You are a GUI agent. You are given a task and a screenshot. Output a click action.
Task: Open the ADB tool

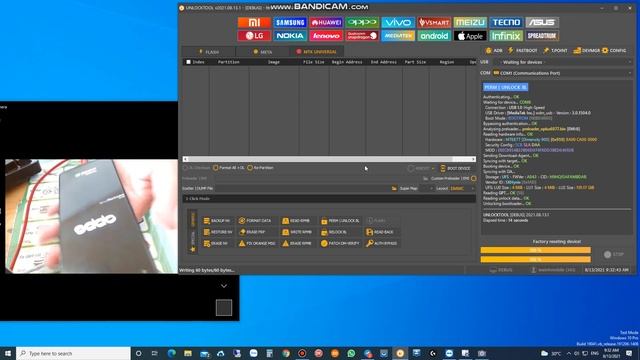tap(494, 51)
